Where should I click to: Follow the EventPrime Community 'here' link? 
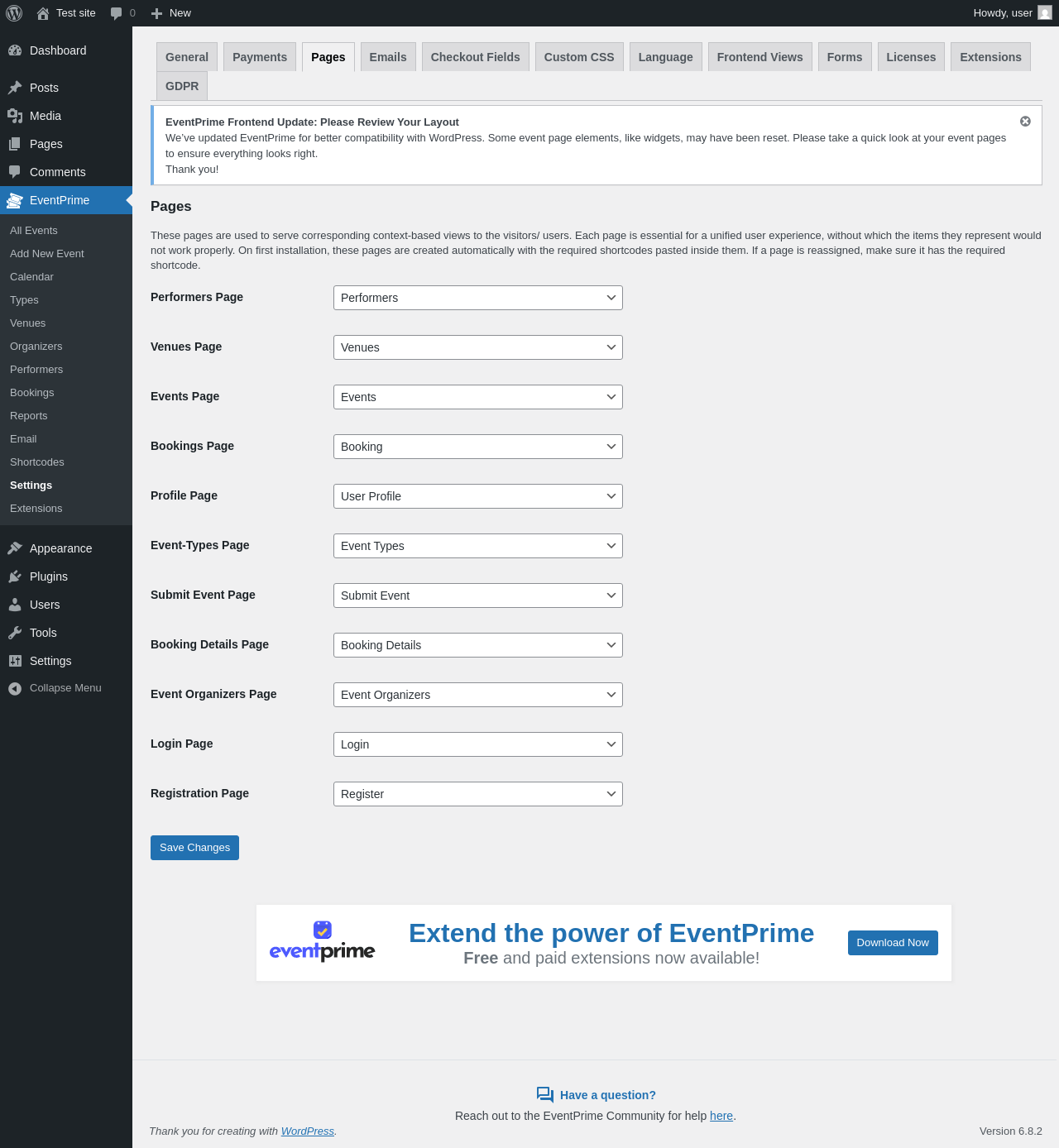721,1116
